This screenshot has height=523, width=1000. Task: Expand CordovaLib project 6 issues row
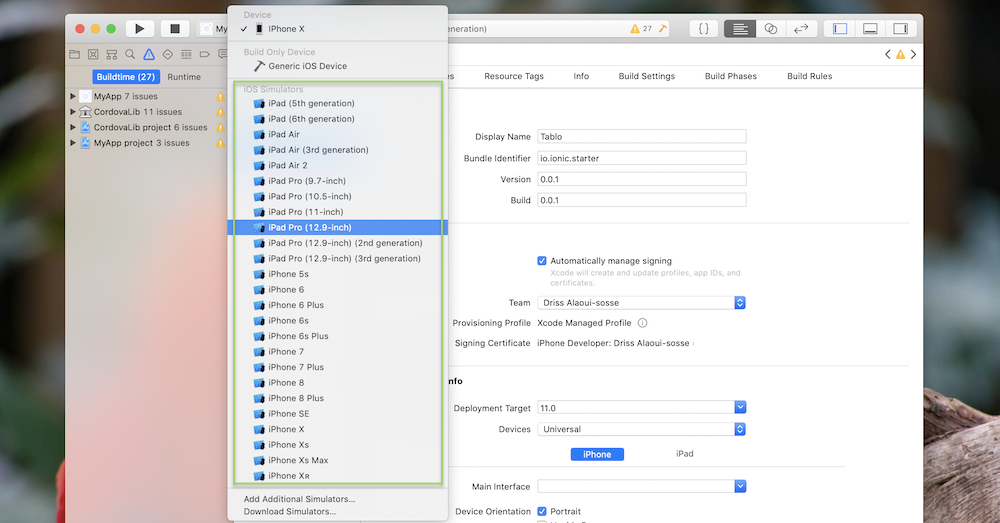[73, 127]
